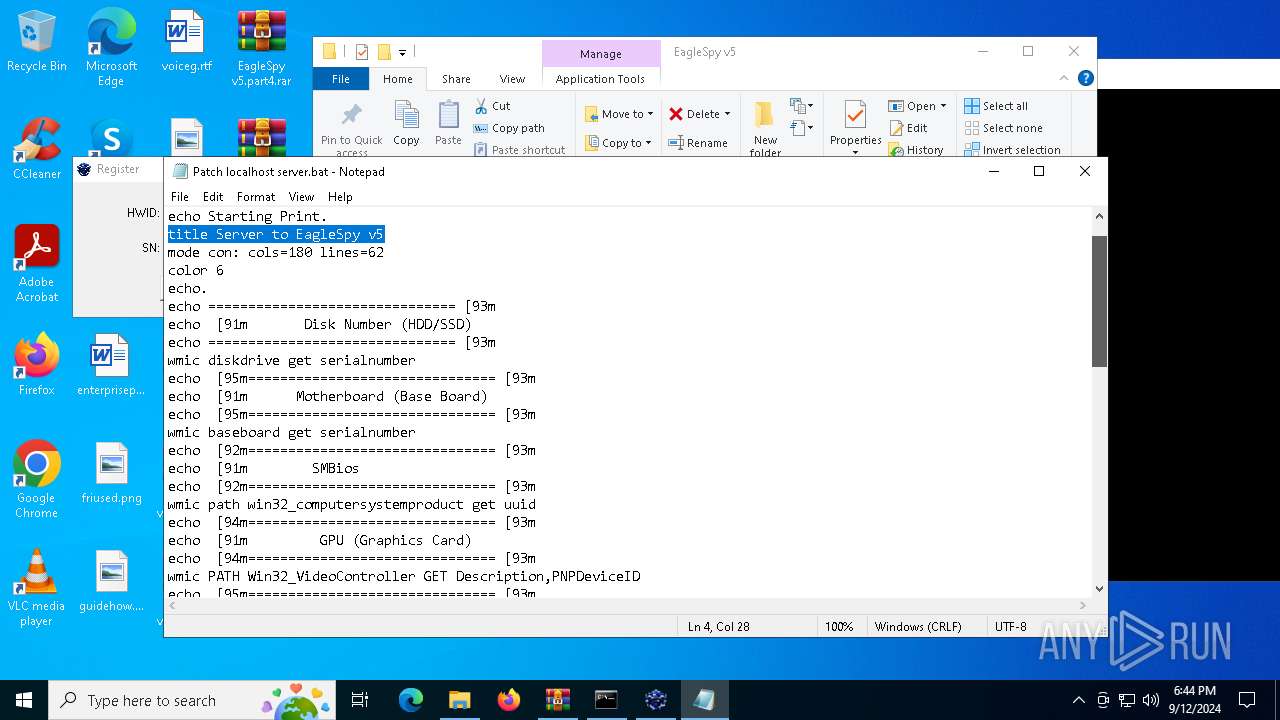Open the Google Chrome desktop shortcut
The image size is (1280, 720).
pos(37,480)
